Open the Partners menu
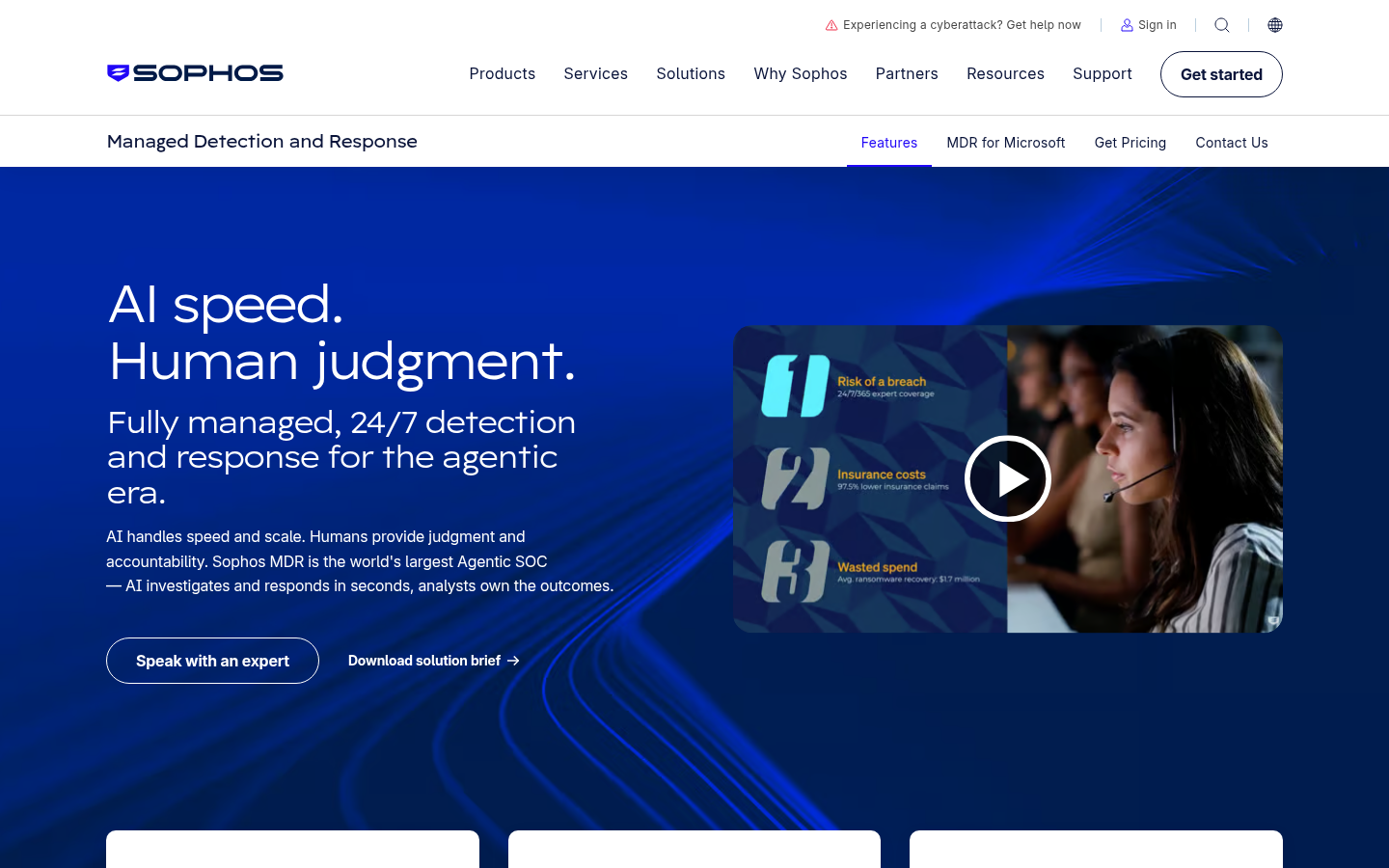 coord(907,73)
